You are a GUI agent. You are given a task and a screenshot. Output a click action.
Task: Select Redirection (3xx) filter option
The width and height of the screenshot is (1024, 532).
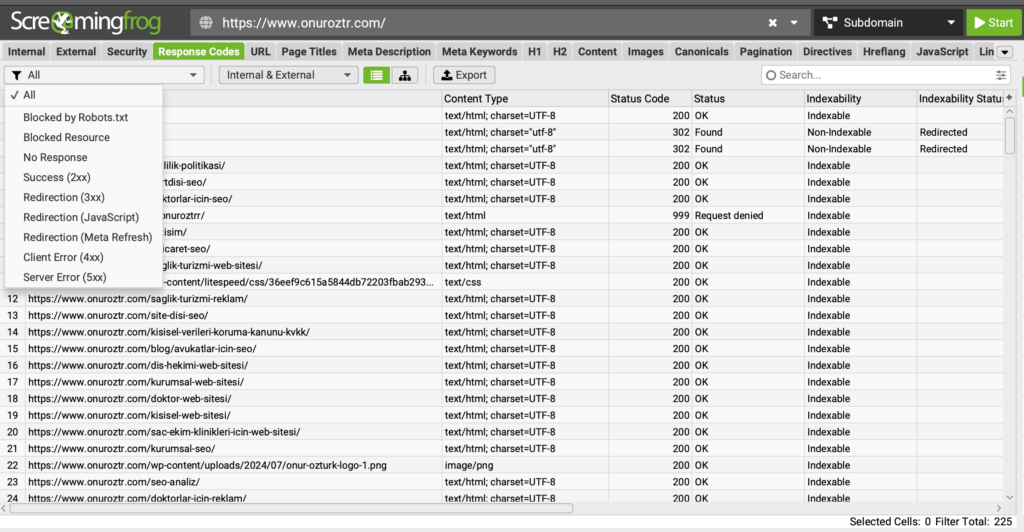tap(63, 197)
